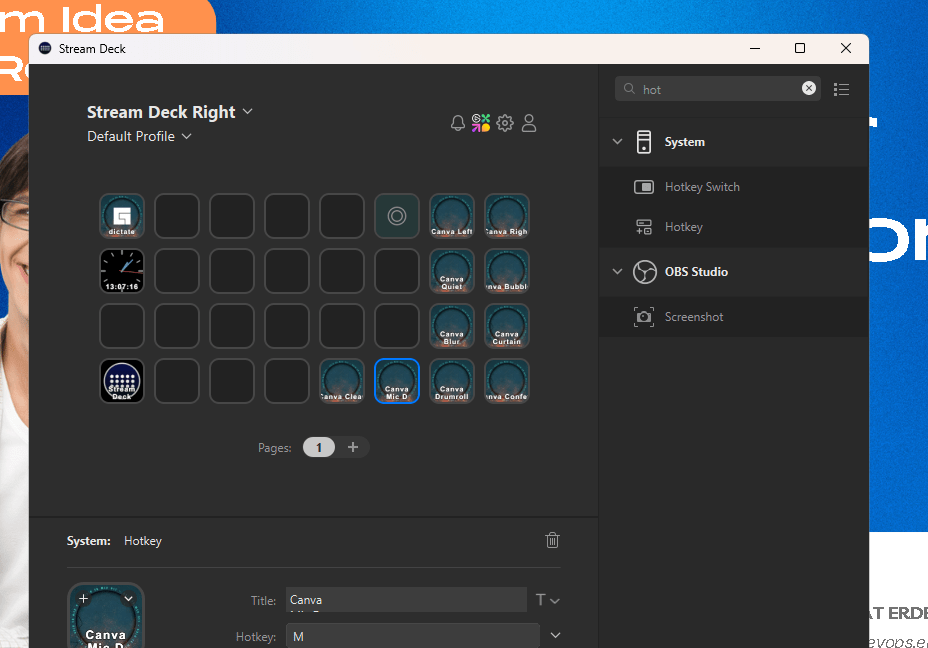Open the title text style dropdown
The image size is (928, 648).
[547, 600]
